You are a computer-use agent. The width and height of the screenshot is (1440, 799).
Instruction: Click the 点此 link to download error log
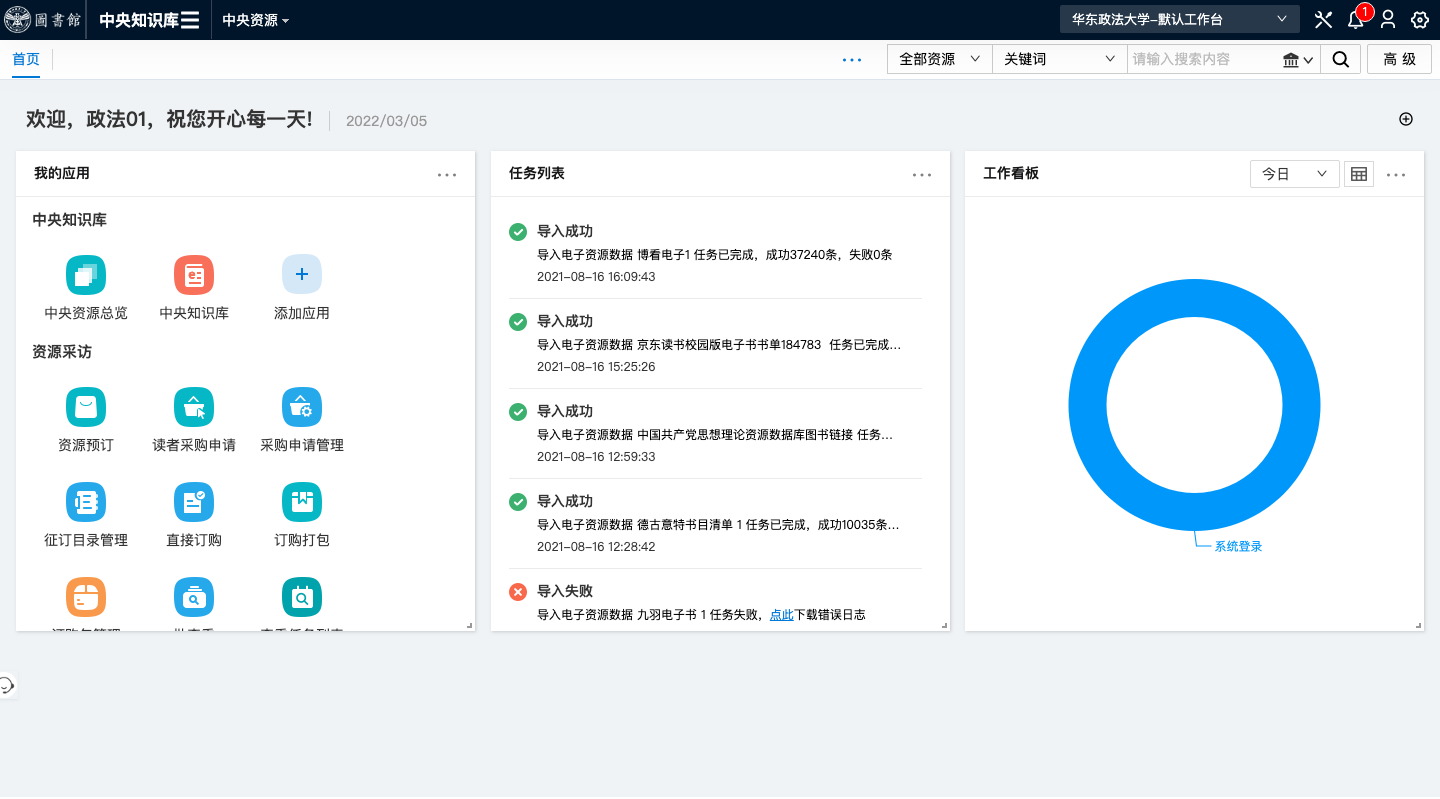click(x=781, y=615)
